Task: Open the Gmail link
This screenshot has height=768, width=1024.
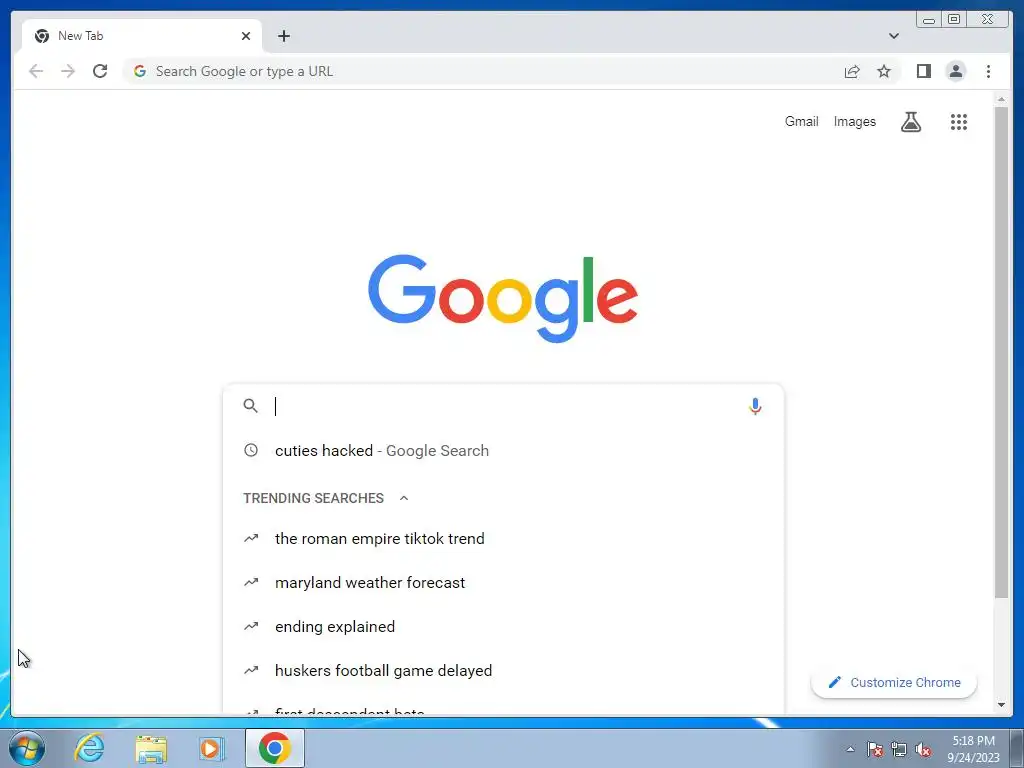Action: pos(801,121)
